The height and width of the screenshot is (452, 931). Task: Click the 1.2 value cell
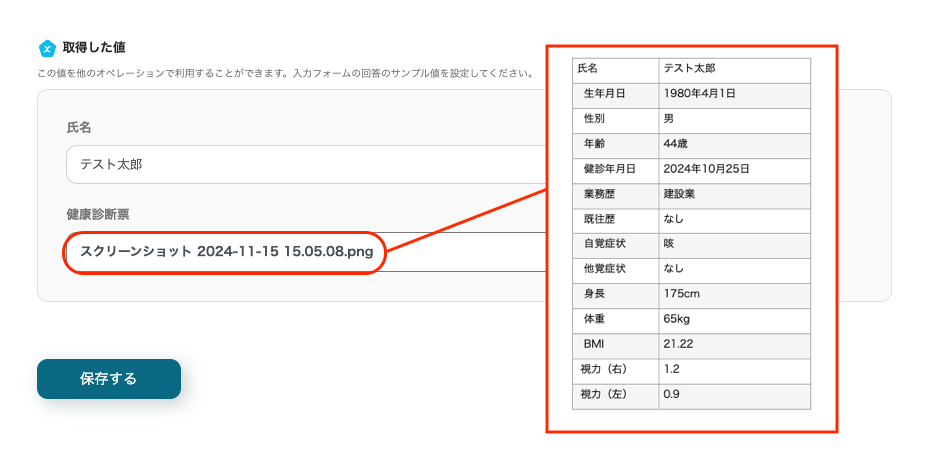pos(734,371)
